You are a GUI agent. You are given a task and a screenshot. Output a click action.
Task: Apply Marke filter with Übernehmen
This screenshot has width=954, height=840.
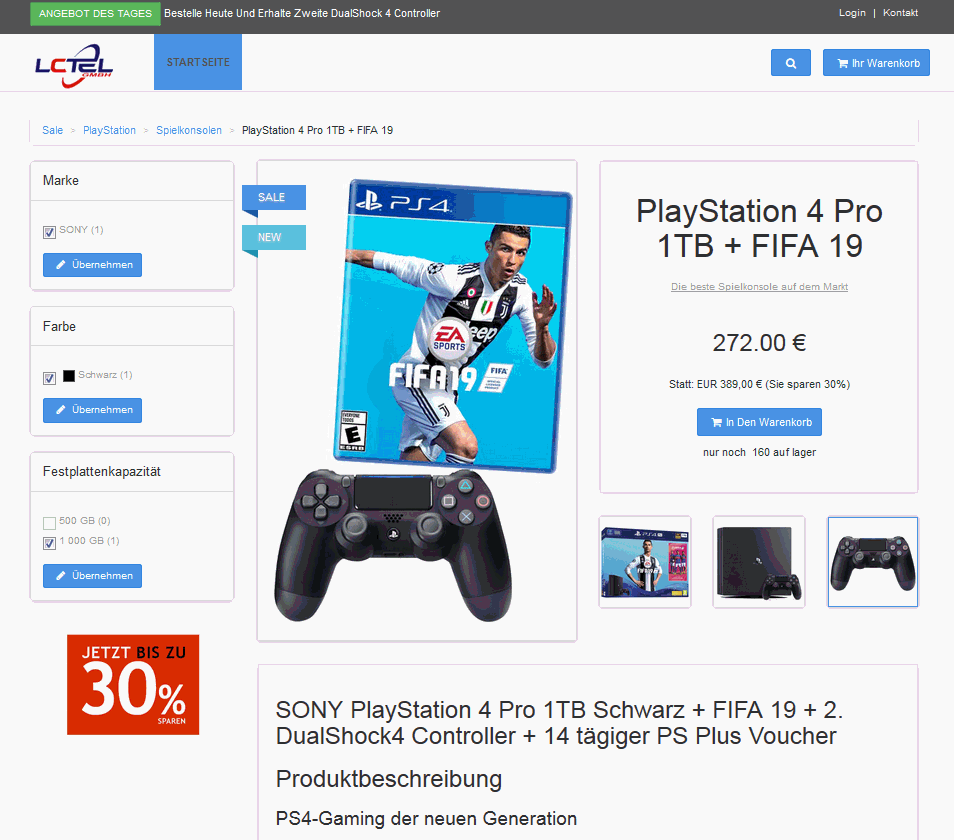(92, 265)
